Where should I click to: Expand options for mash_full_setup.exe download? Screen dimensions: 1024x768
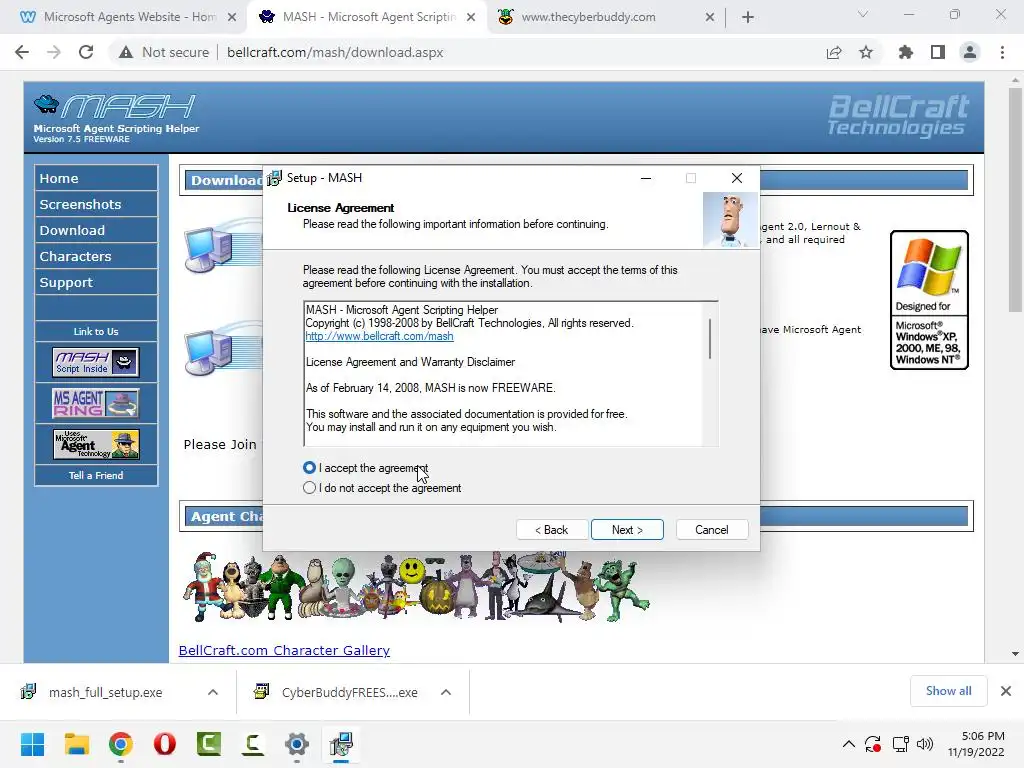(x=213, y=692)
